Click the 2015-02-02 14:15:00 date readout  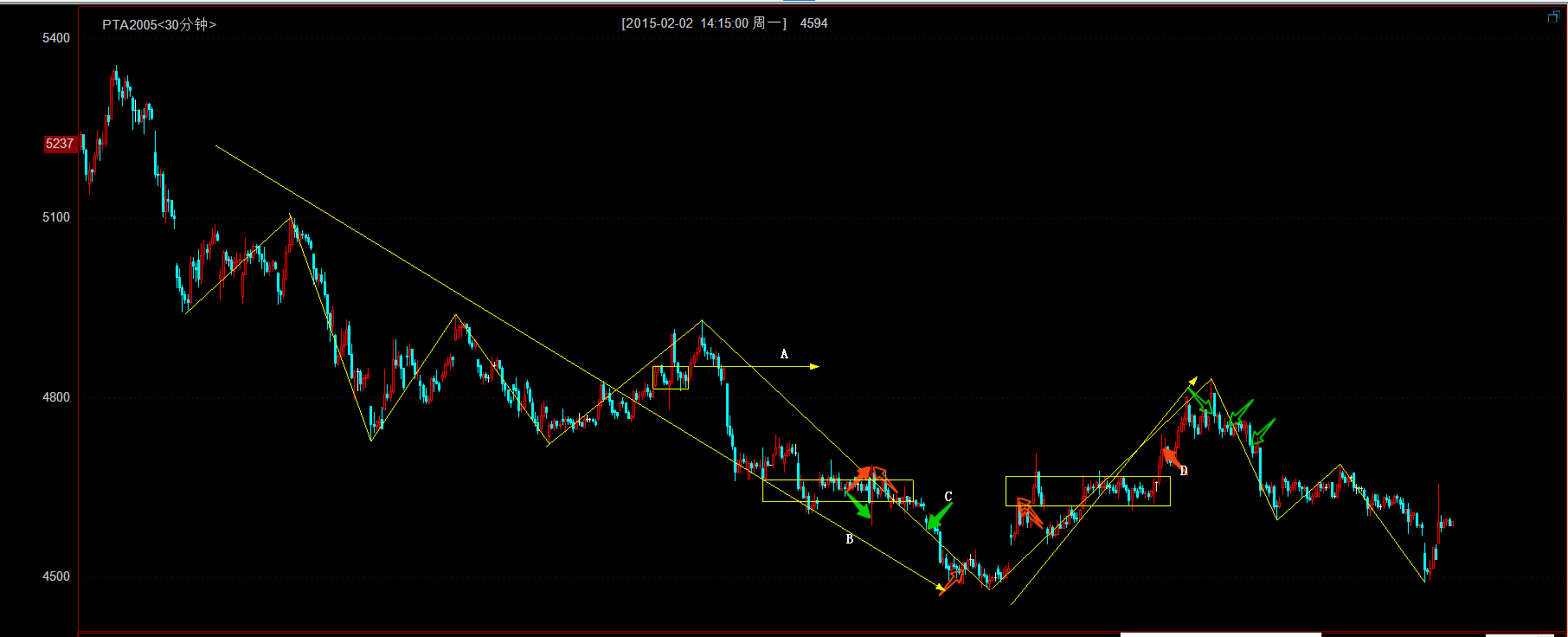pos(704,23)
